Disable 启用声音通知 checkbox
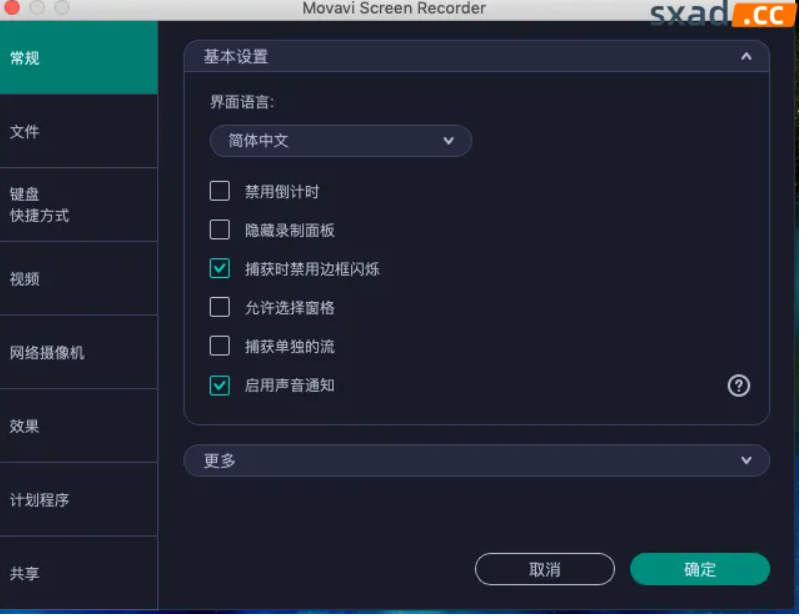The image size is (802, 616). [x=220, y=386]
